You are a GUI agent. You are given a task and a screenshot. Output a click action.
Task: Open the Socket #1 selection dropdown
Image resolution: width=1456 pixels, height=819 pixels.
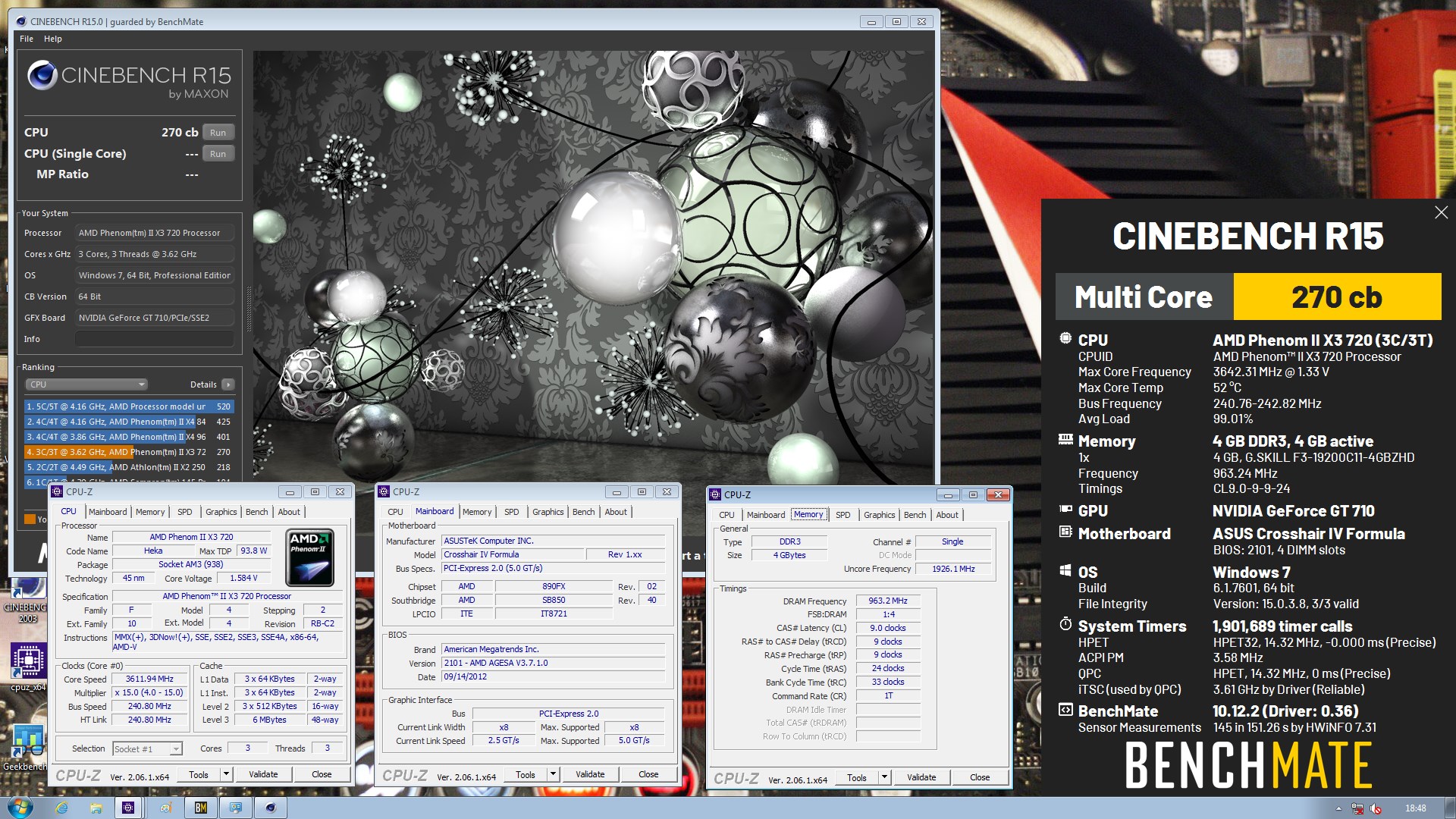(x=147, y=748)
